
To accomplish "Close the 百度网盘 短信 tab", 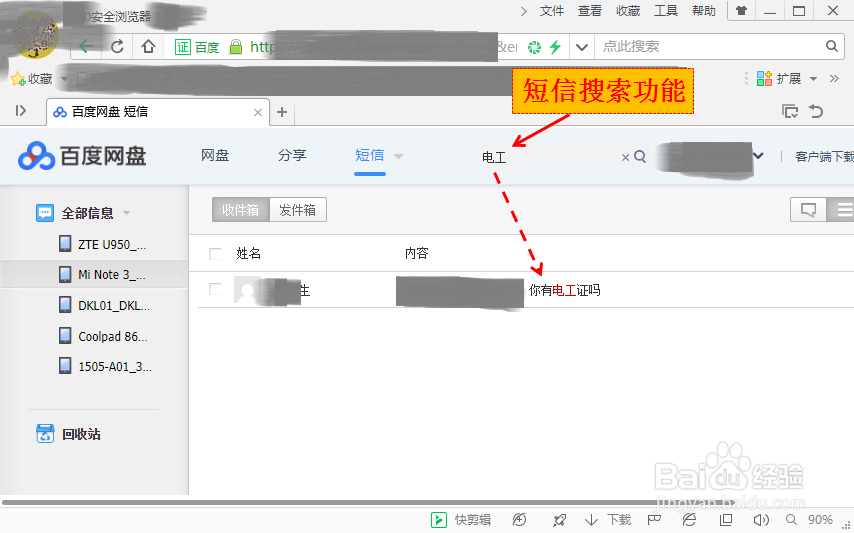I will [x=258, y=112].
